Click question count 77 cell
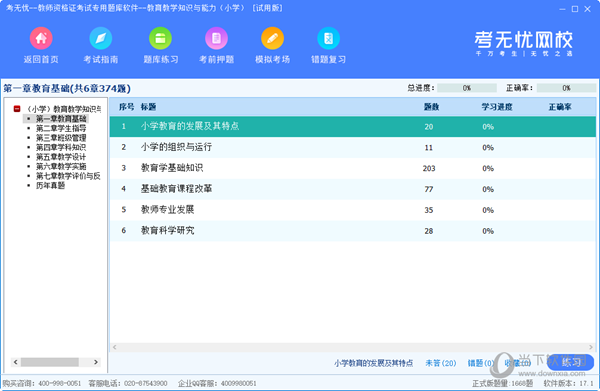 coord(429,189)
